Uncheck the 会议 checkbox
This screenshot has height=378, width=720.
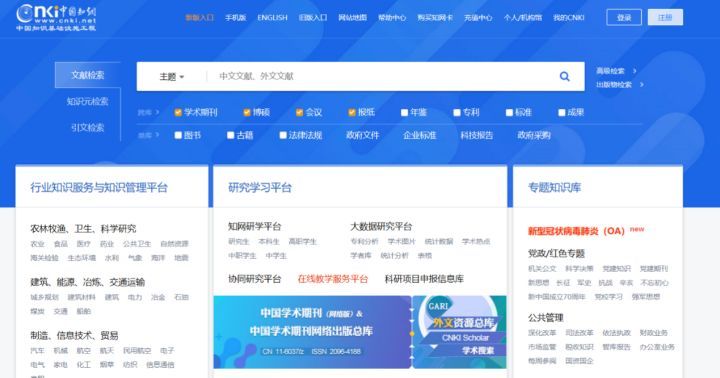pyautogui.click(x=299, y=113)
